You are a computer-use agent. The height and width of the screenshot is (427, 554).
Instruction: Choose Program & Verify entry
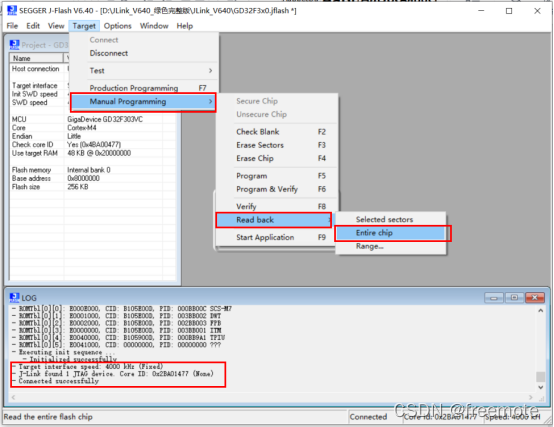[277, 189]
